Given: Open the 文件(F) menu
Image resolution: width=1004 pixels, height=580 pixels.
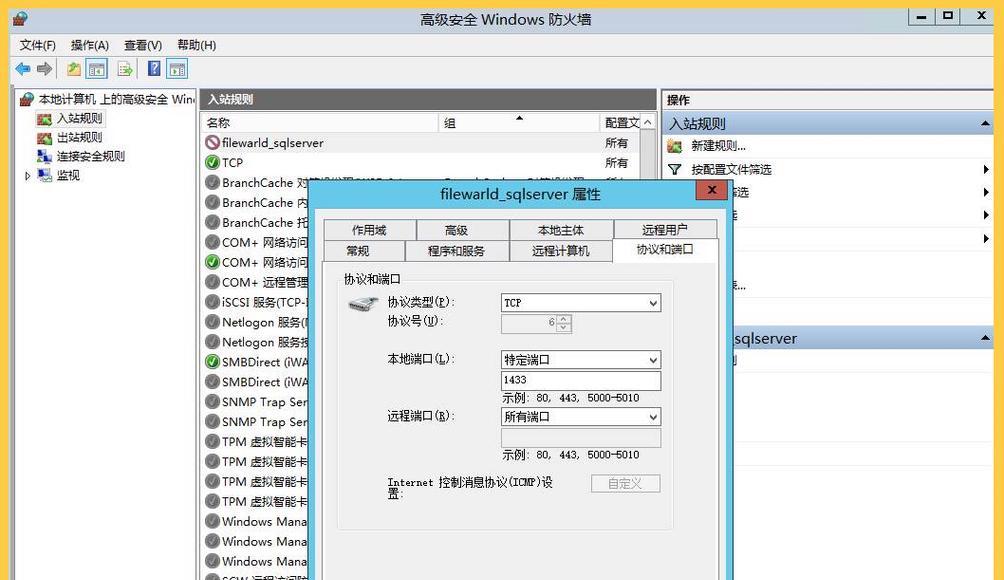Looking at the screenshot, I should point(38,45).
